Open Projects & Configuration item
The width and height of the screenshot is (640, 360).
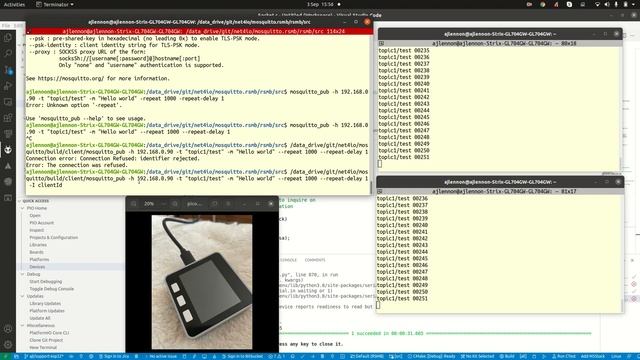pyautogui.click(x=53, y=238)
